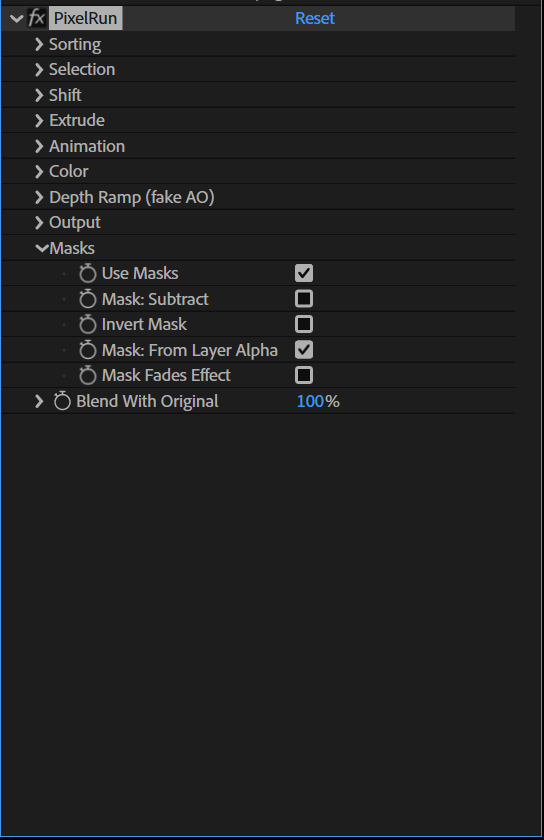Select the Invert Mask property name
544x840 pixels.
tap(145, 324)
